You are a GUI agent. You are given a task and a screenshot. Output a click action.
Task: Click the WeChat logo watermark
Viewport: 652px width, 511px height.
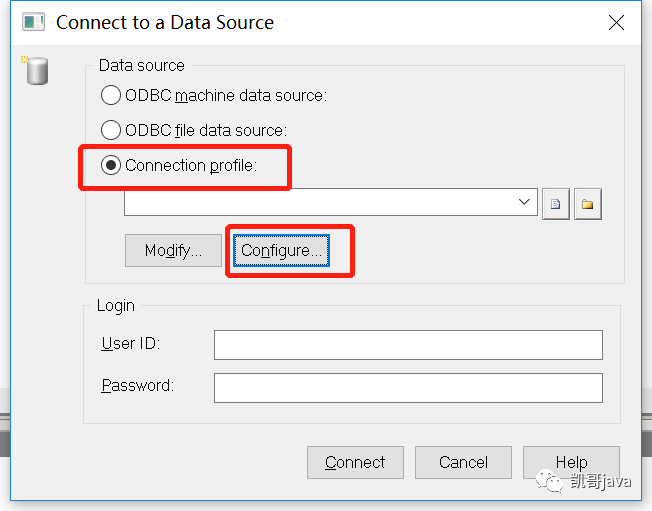tap(549, 481)
